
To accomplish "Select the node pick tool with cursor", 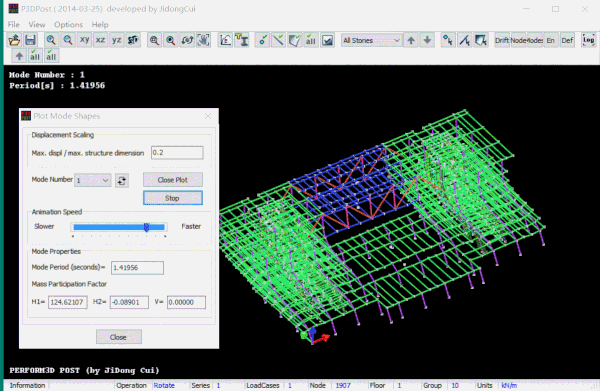I will click(x=448, y=40).
